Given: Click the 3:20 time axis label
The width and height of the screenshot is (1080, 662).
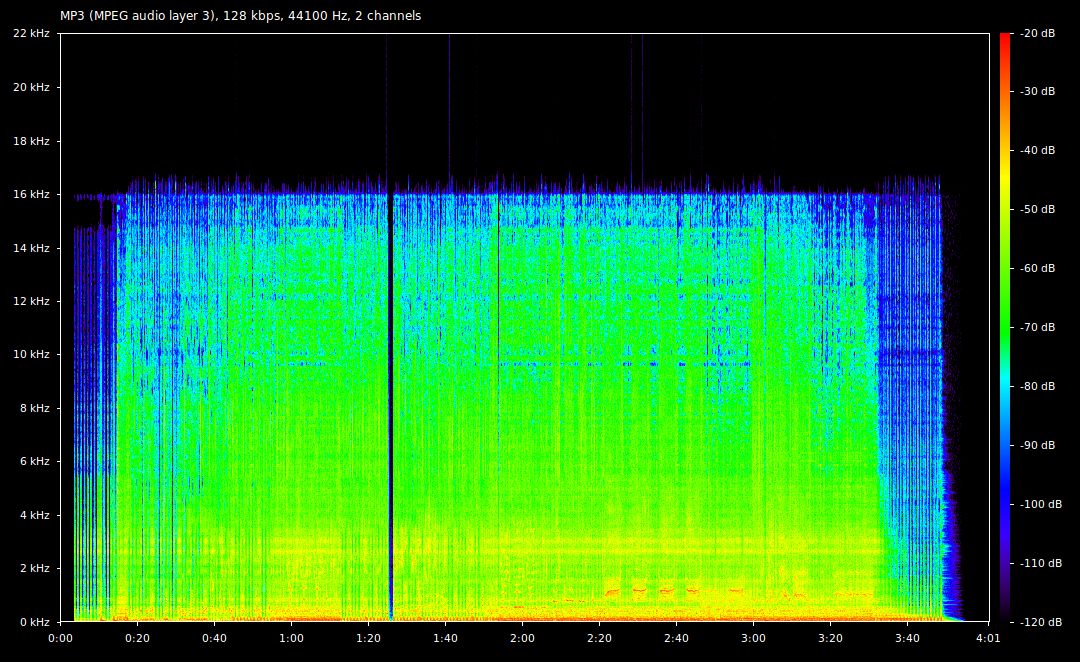Looking at the screenshot, I should click(x=831, y=638).
